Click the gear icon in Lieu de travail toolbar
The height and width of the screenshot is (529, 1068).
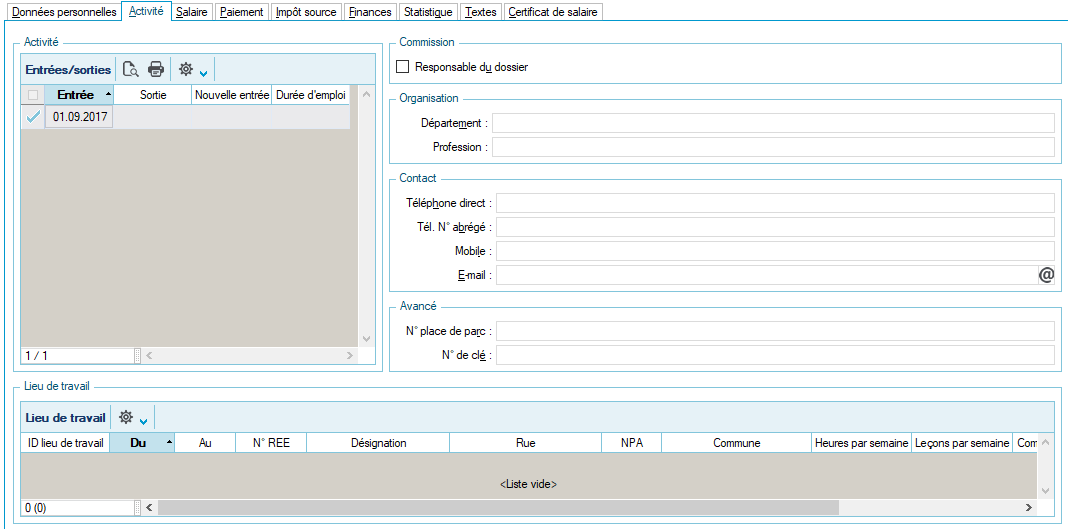click(125, 417)
